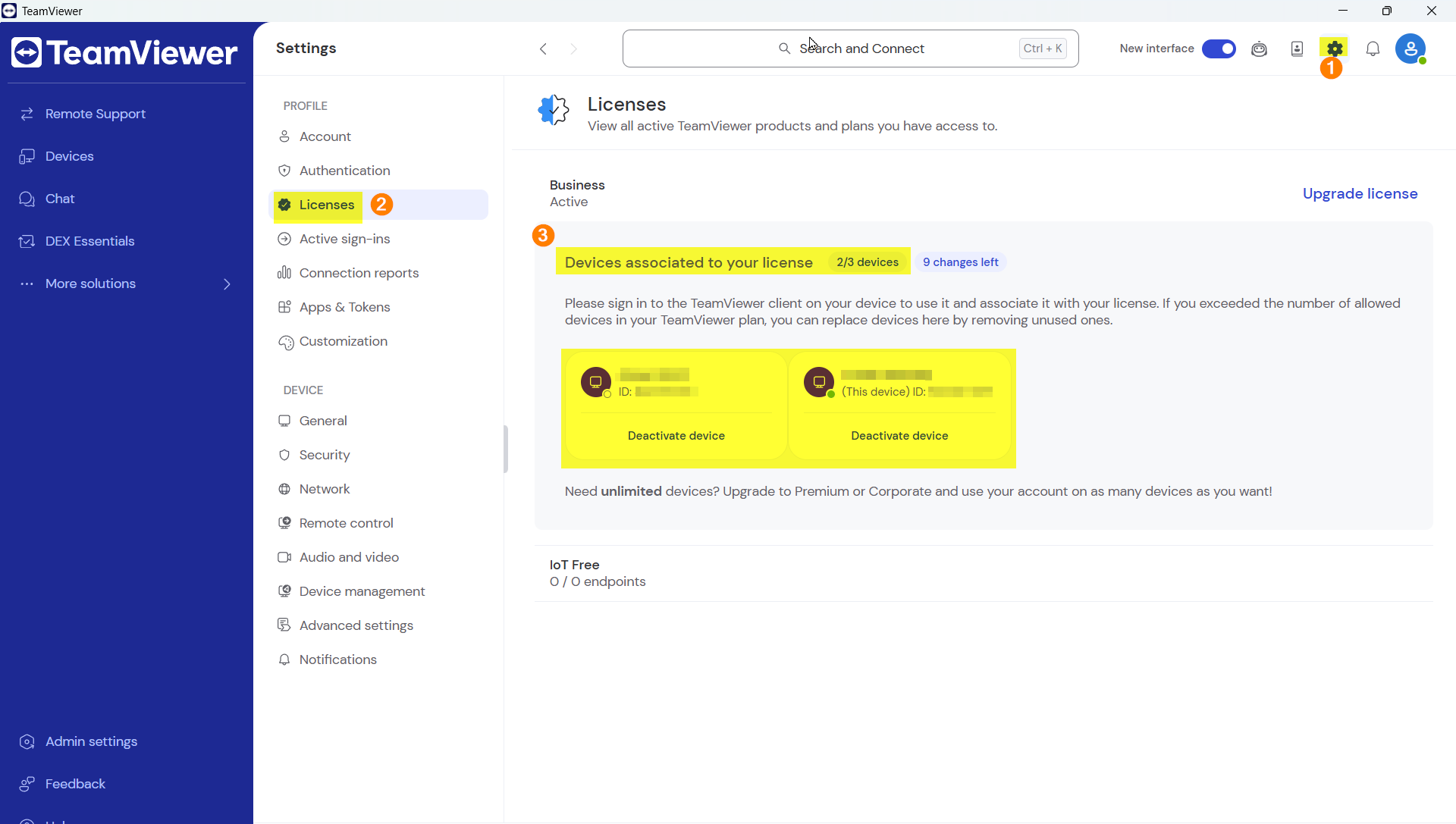Click the settings list scrollbar handle
The width and height of the screenshot is (1456, 824).
tap(505, 449)
